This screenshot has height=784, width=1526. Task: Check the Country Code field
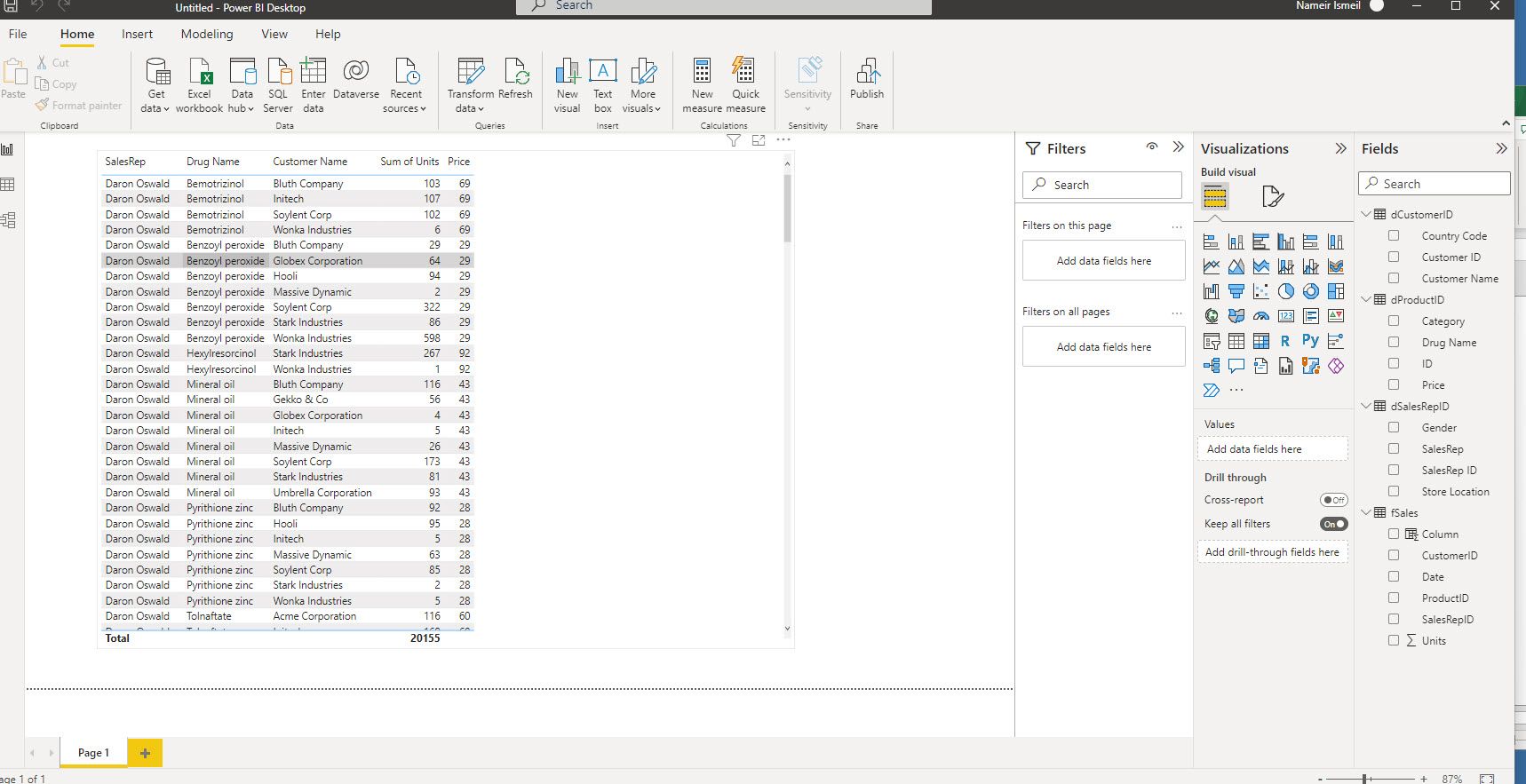1394,236
